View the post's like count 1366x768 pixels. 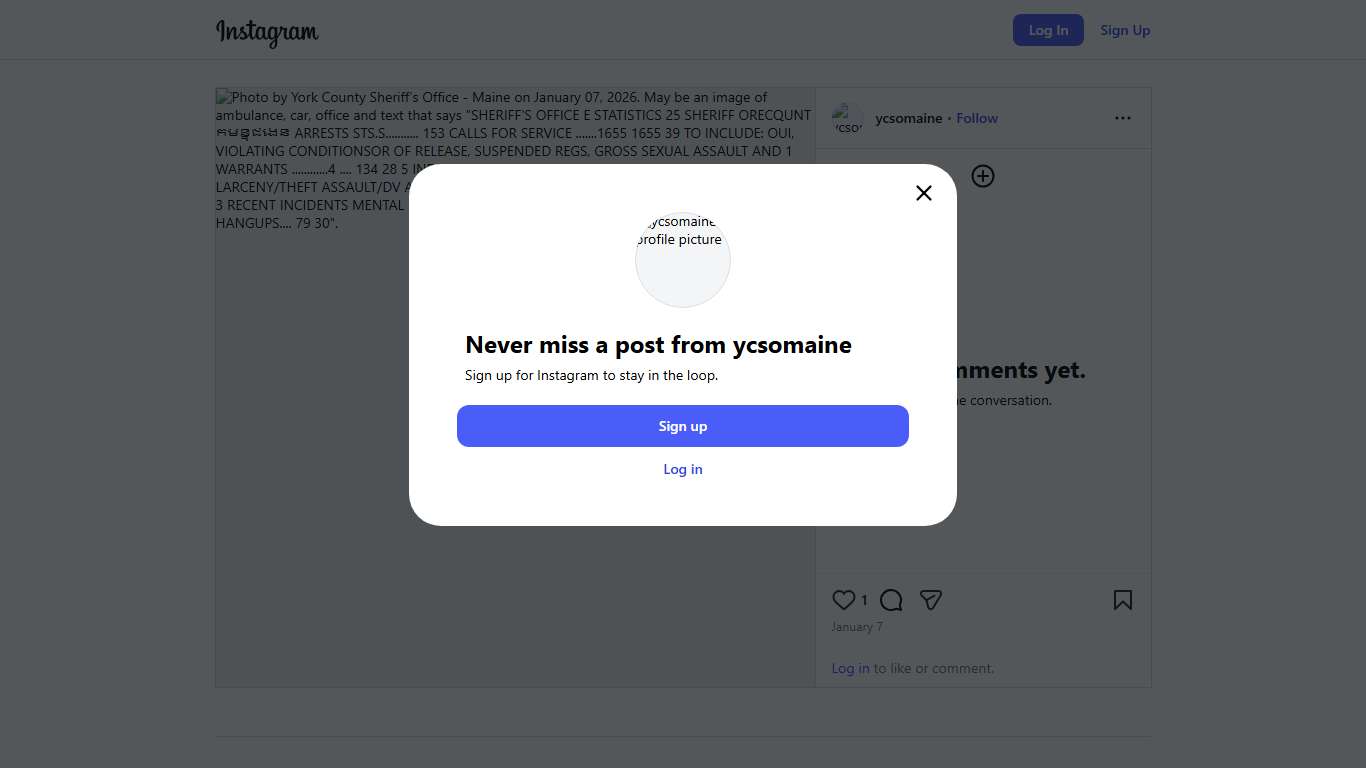[x=864, y=600]
